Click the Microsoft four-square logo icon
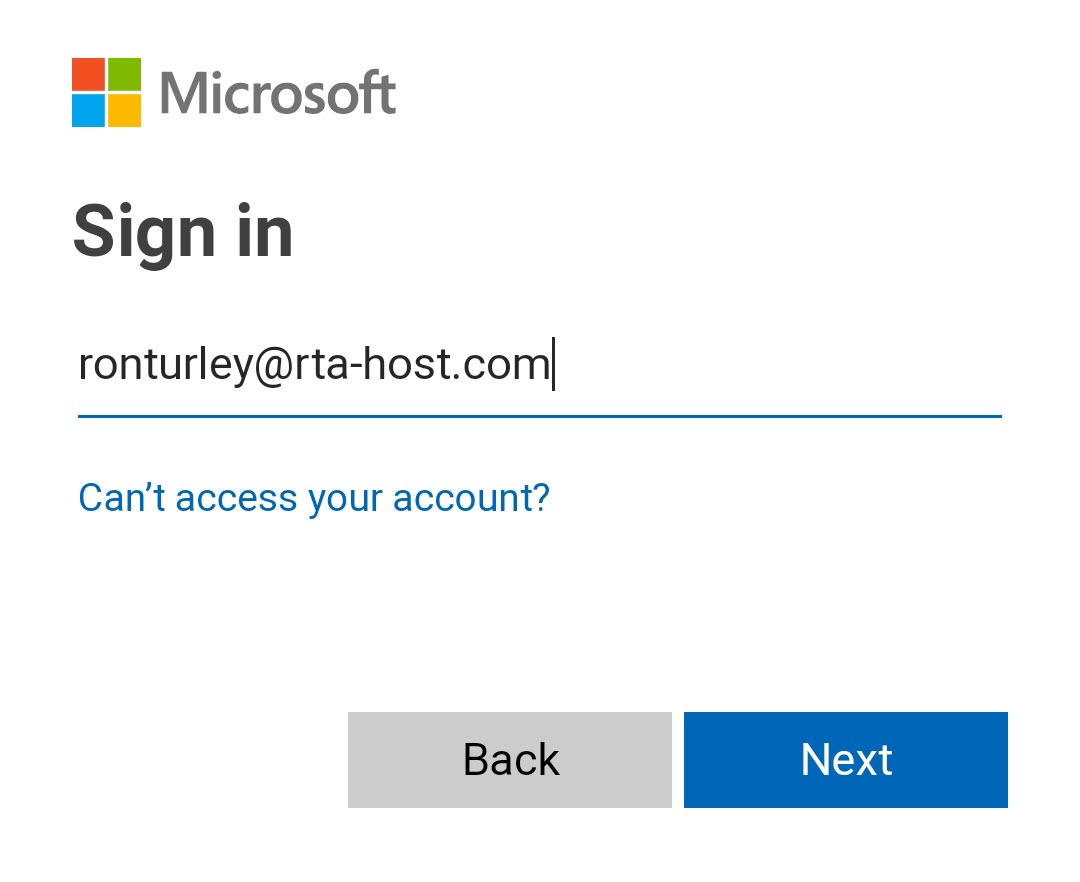Viewport: 1080px width, 882px height. (107, 93)
